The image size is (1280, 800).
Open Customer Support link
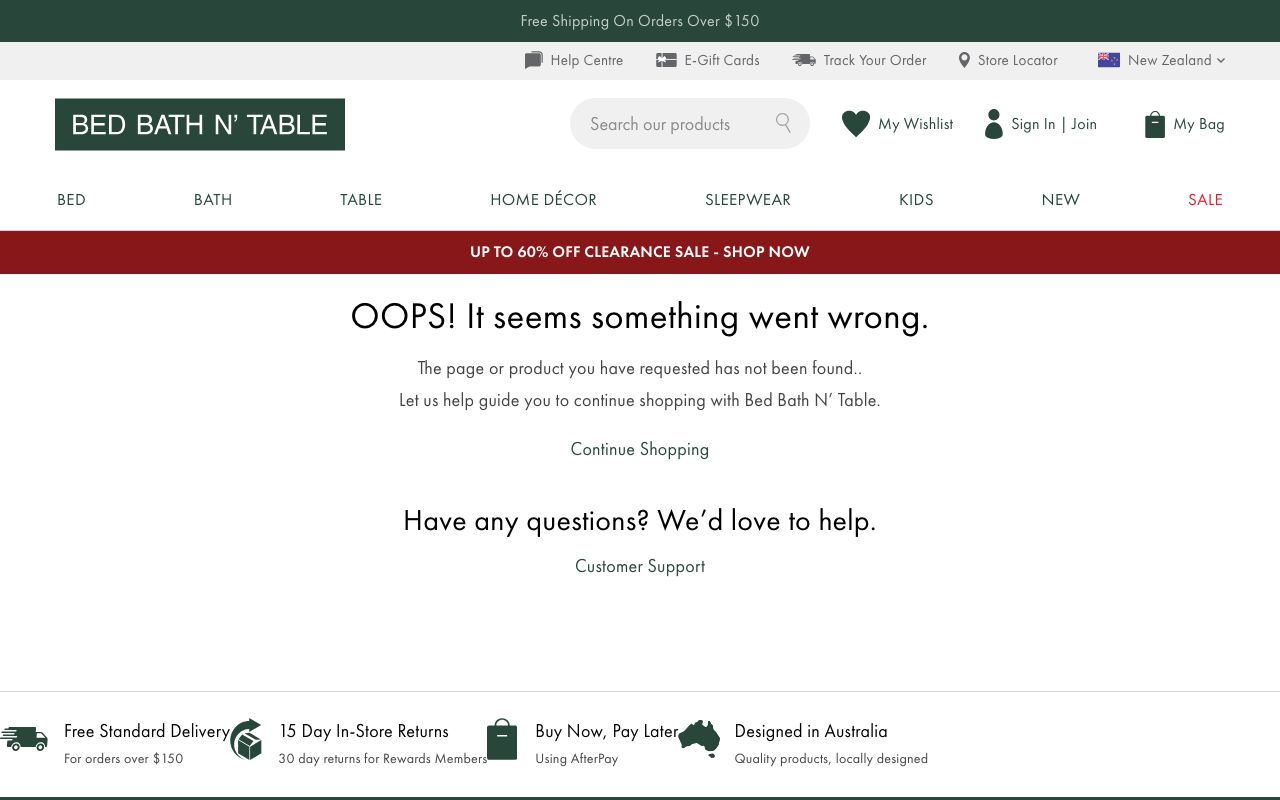click(x=640, y=566)
